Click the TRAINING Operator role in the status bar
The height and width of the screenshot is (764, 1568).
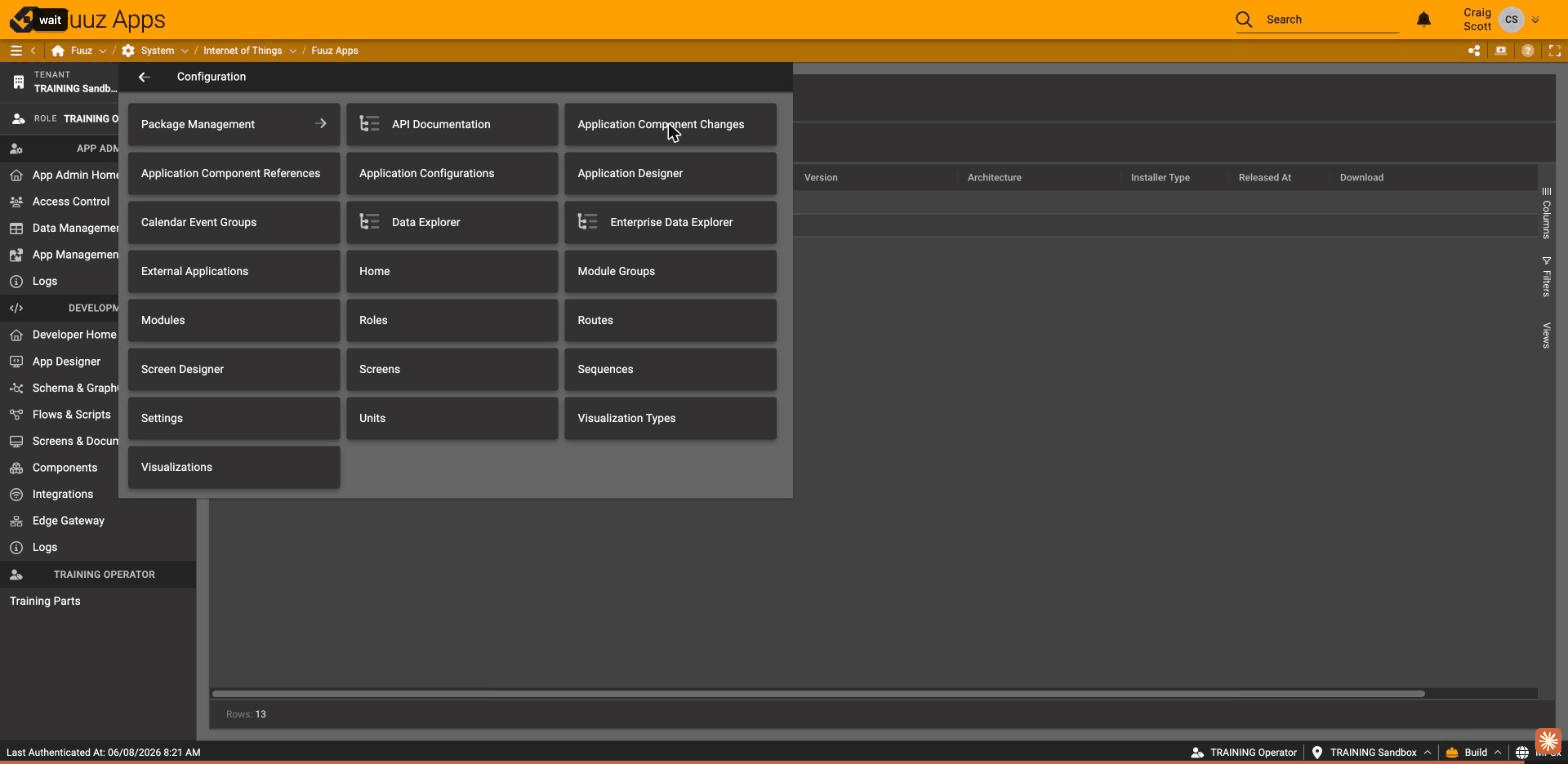pyautogui.click(x=1243, y=752)
